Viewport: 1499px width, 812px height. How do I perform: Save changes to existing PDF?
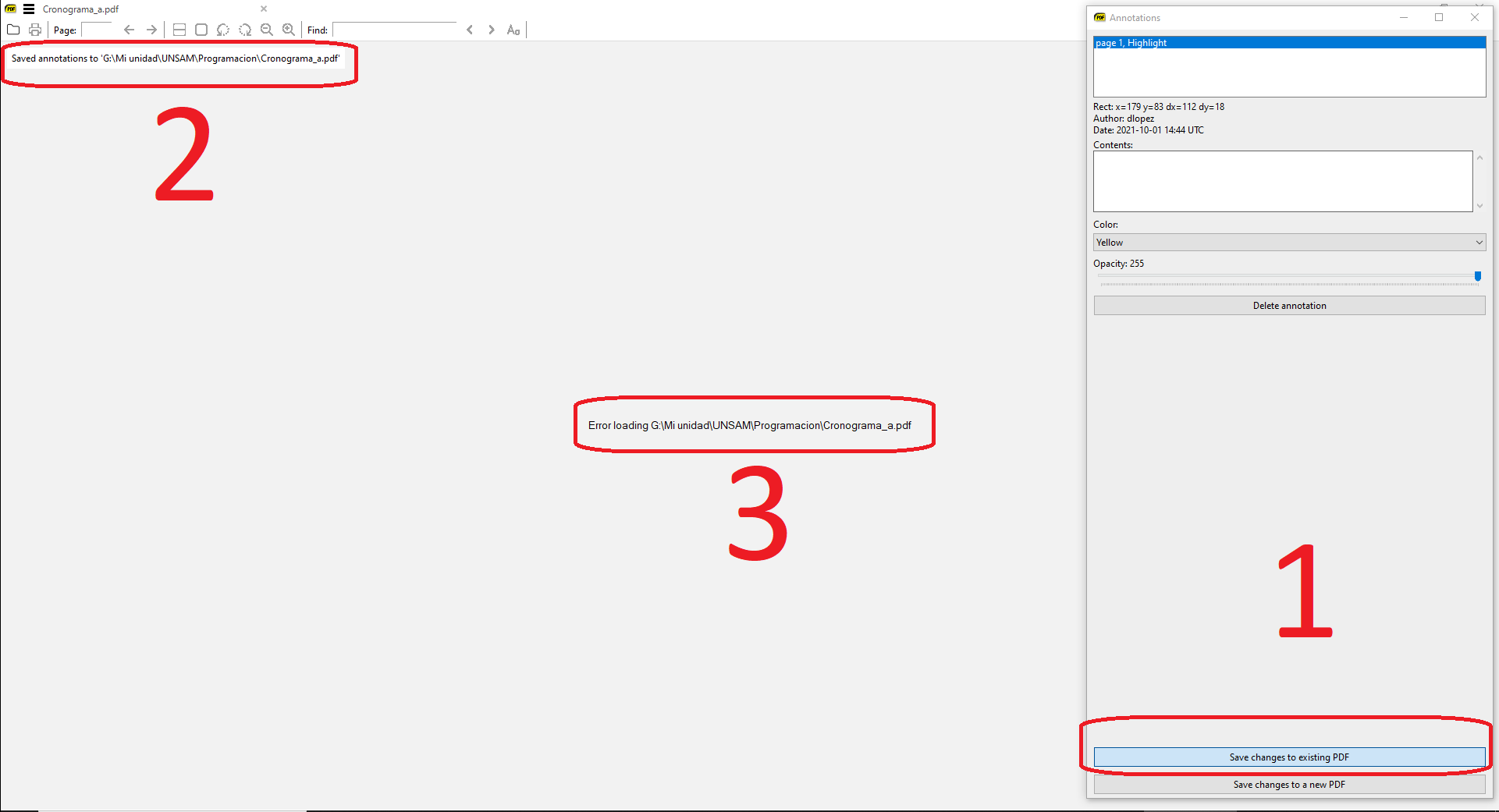(1288, 757)
